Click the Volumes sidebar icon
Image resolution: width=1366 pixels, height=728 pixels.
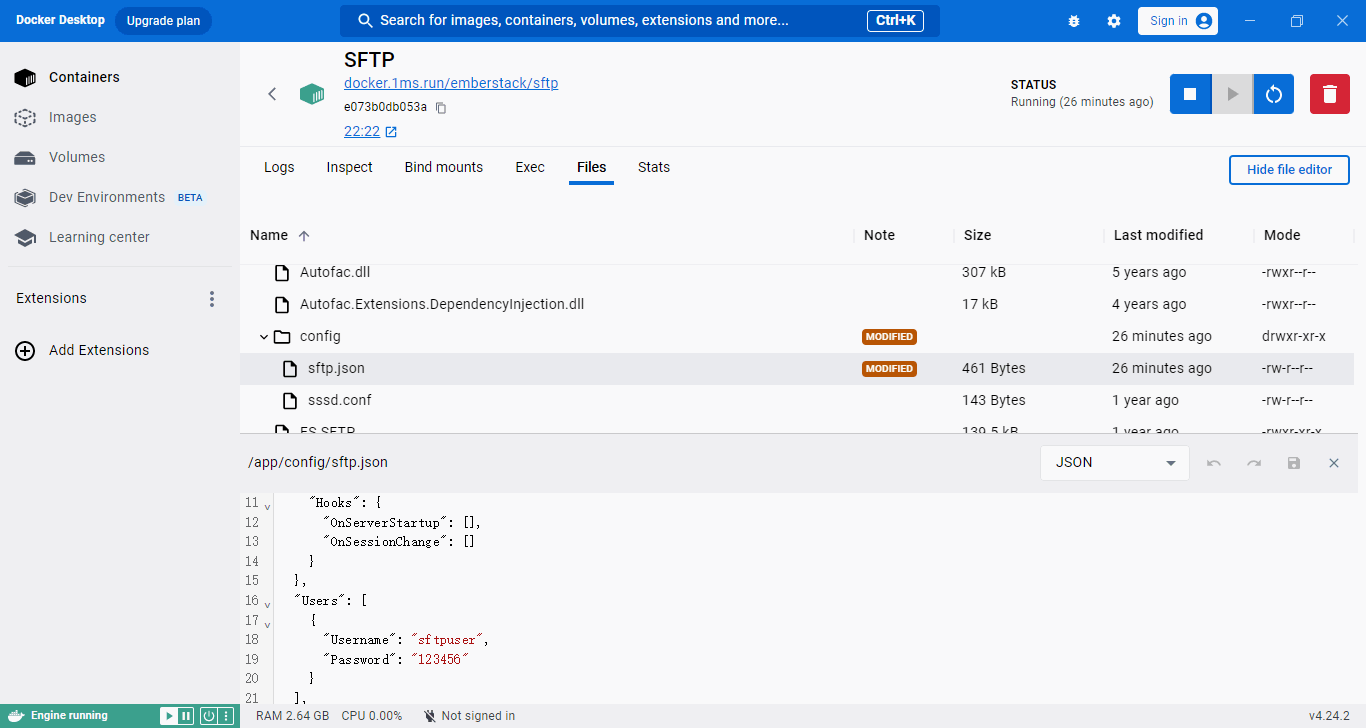25,157
